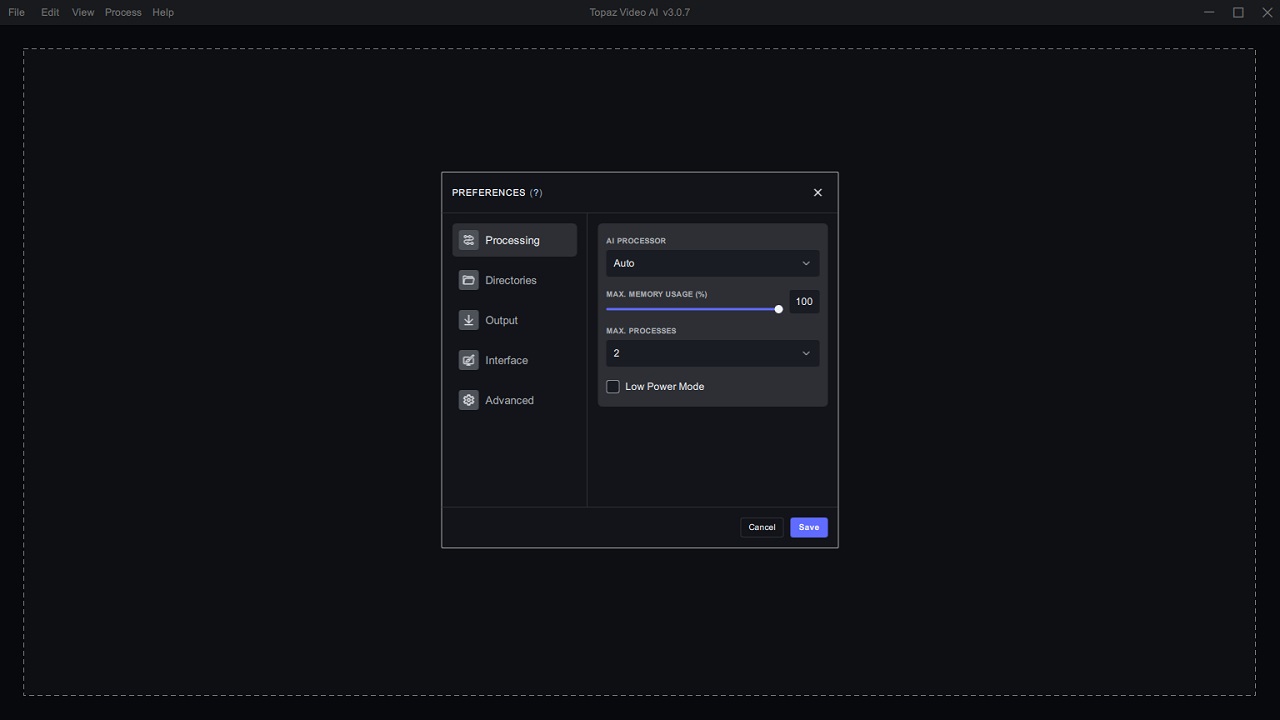Open the Directories folder icon
Viewport: 1280px width, 720px height.
[x=468, y=280]
